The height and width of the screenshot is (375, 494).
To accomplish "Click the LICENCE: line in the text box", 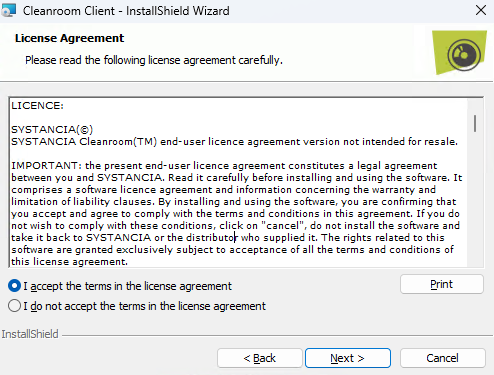I will pos(37,106).
